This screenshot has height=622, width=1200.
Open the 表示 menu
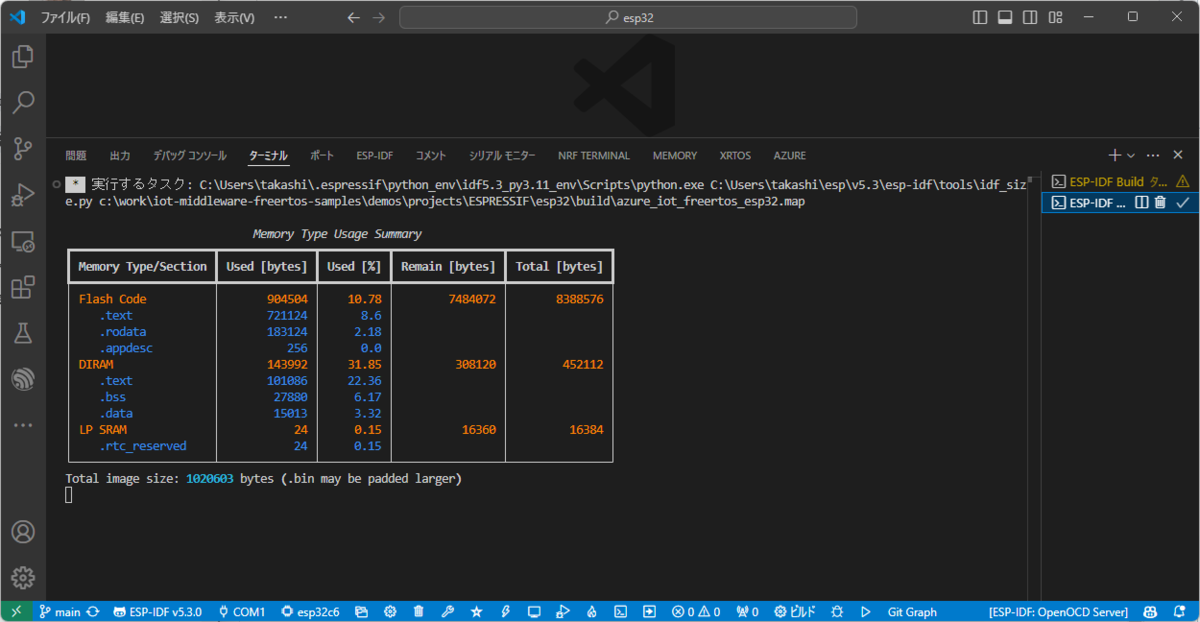pos(234,17)
